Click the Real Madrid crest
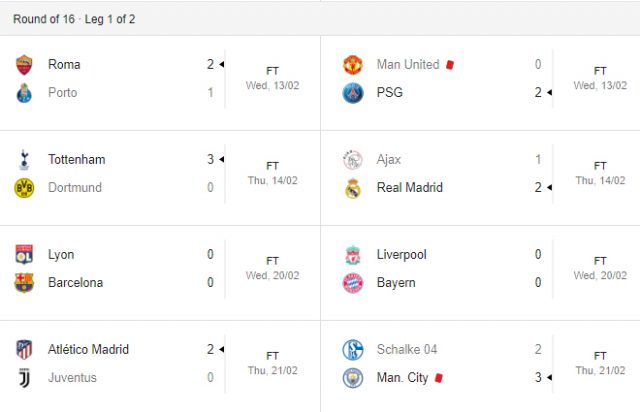Viewport: 640px width, 412px height. point(353,188)
